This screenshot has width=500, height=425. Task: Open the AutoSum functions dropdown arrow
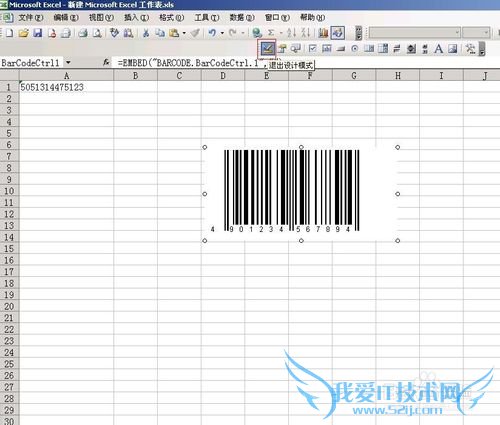coord(281,33)
